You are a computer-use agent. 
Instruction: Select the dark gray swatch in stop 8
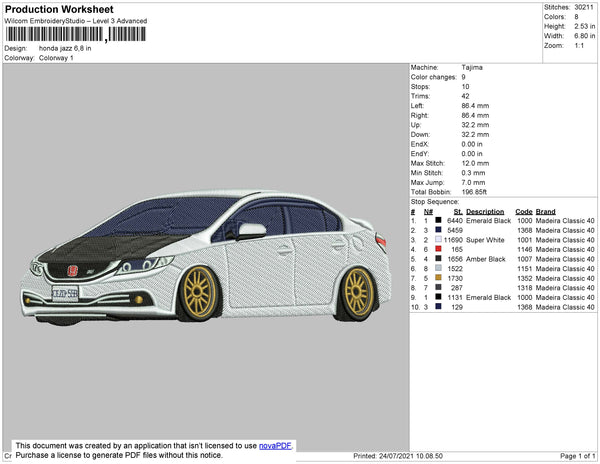(x=437, y=288)
